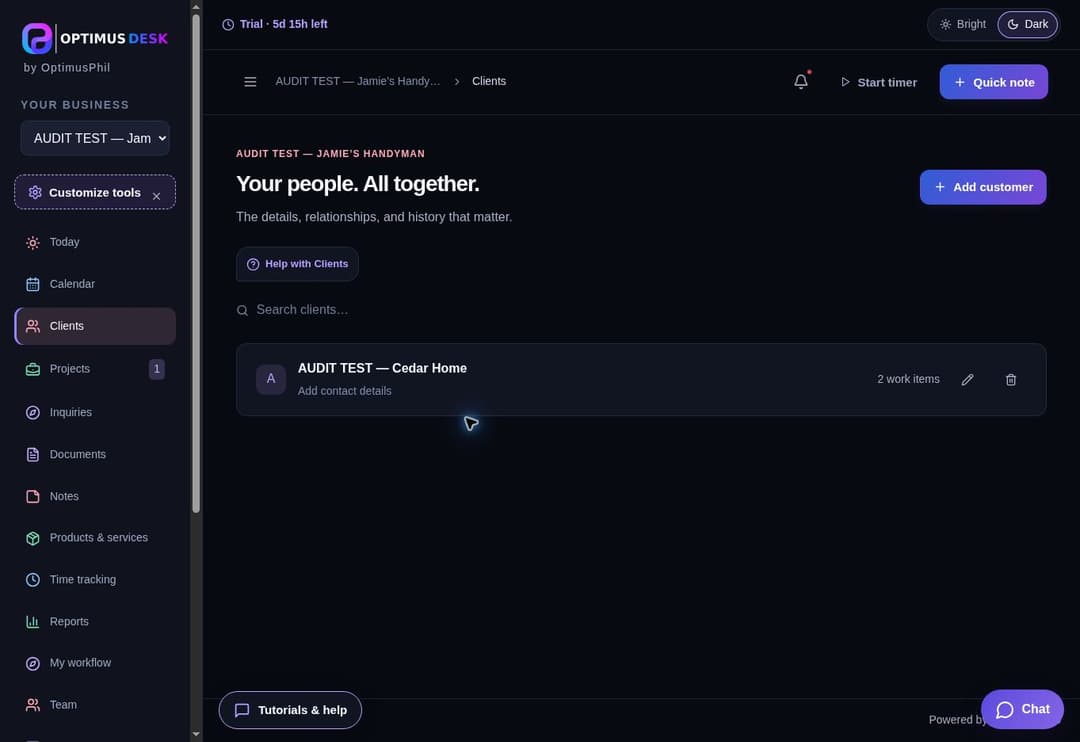Dismiss the Customize tools banner
This screenshot has height=742, width=1080.
(156, 196)
